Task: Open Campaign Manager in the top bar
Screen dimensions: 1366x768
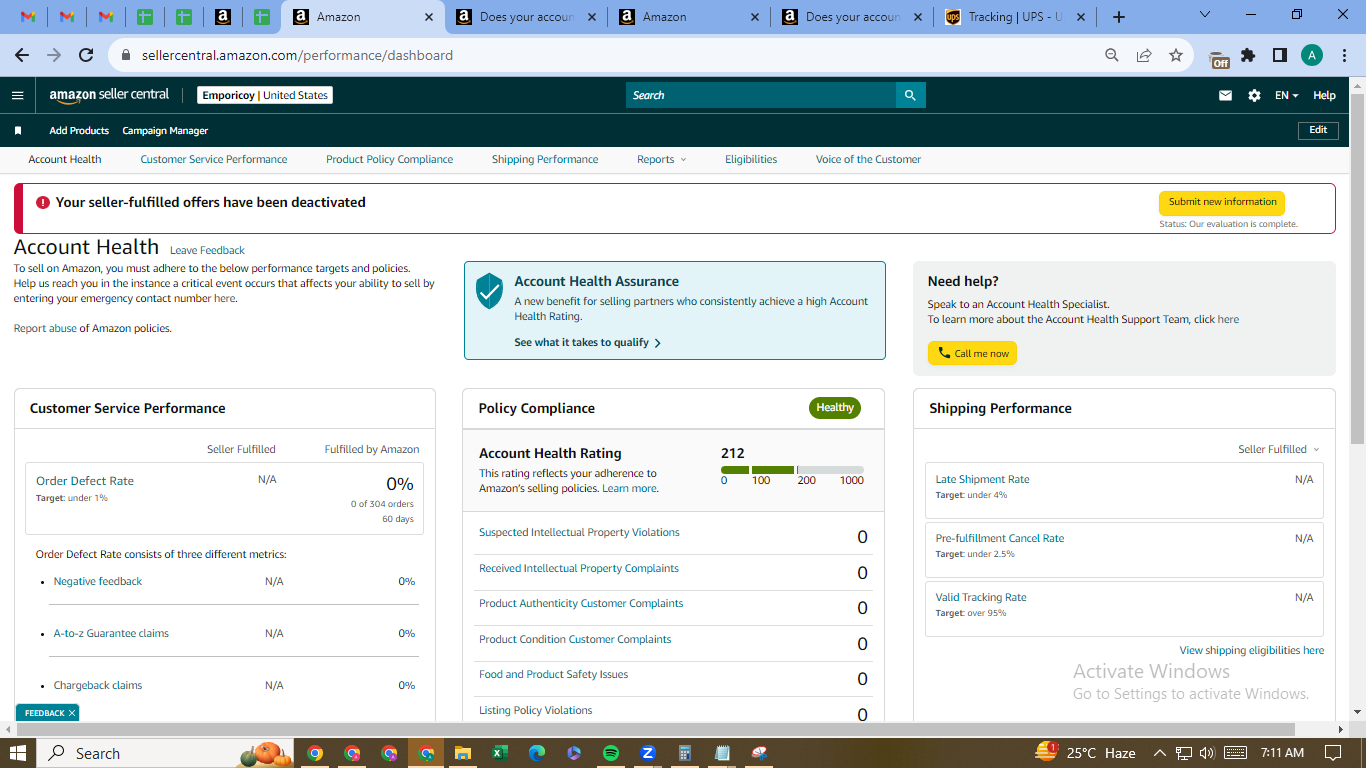Action: (165, 131)
